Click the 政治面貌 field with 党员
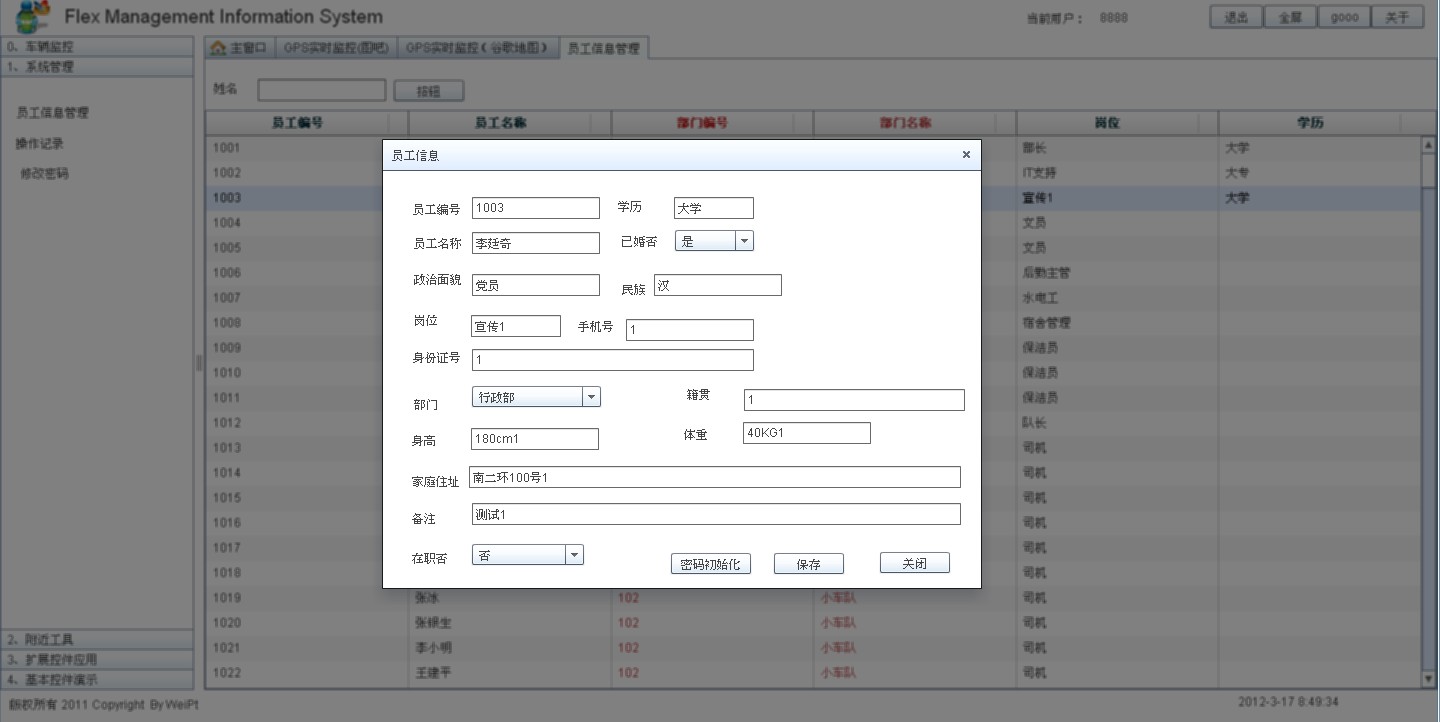 point(536,285)
